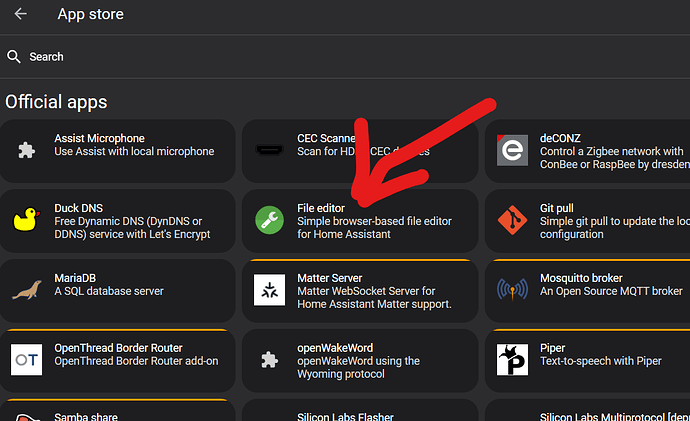Click the search magnifier icon
Screen dimensions: 690x421
coord(14,56)
